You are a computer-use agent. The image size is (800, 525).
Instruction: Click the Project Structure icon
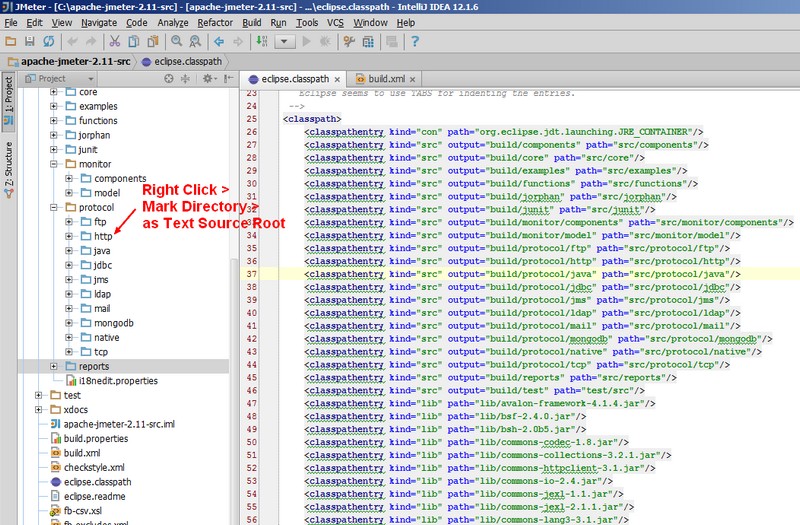(367, 41)
